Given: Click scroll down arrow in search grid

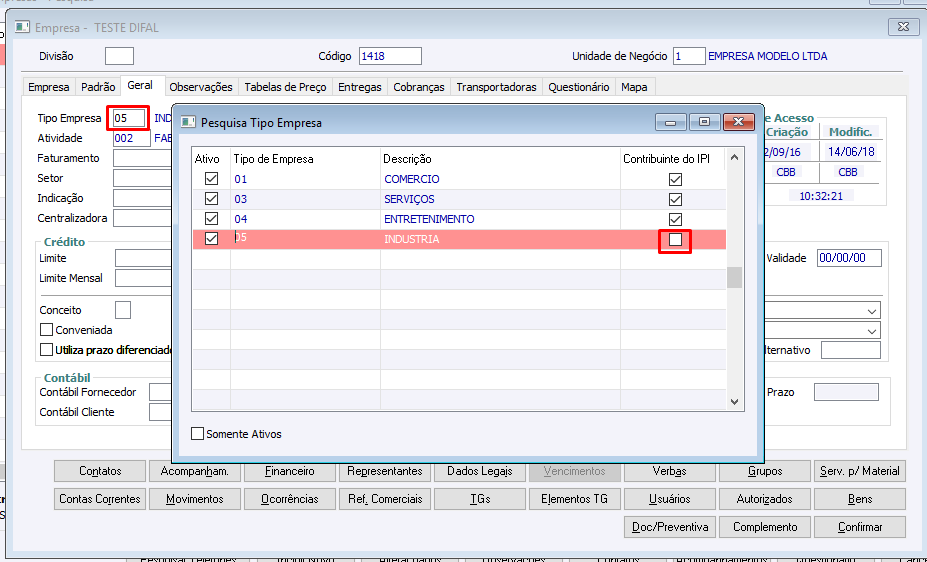Looking at the screenshot, I should 734,402.
